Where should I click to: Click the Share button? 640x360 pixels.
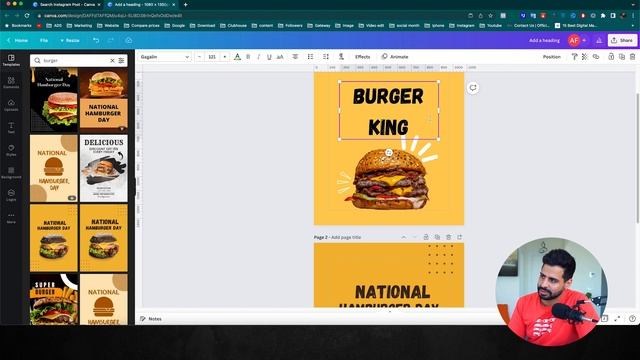(x=622, y=40)
